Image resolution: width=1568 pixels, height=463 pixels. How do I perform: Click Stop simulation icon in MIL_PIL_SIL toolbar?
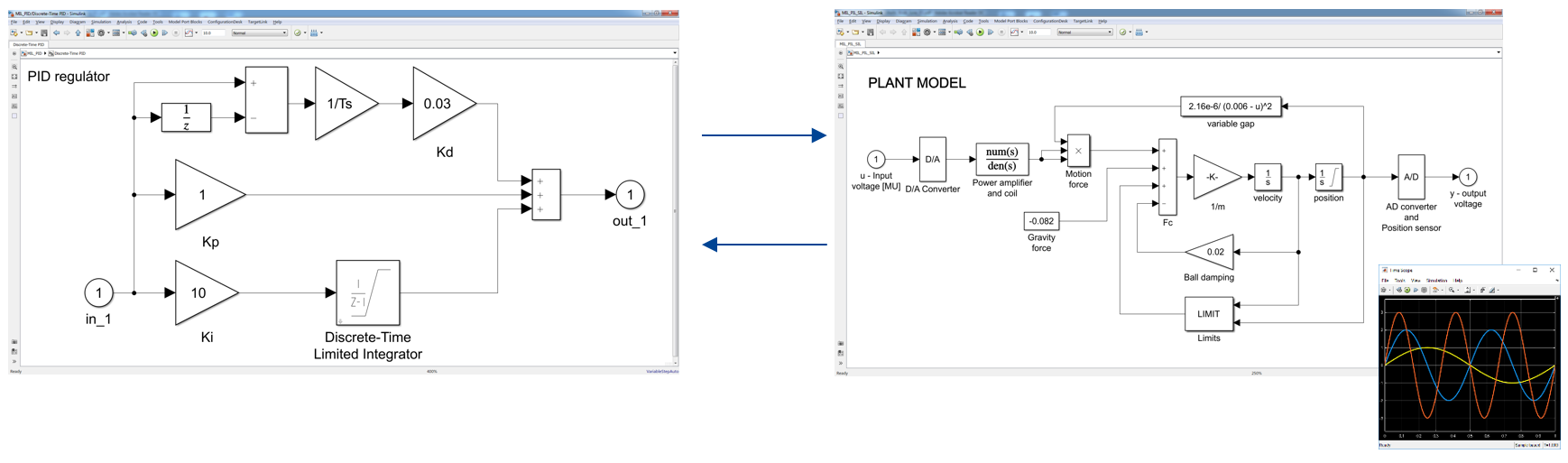point(1001,32)
